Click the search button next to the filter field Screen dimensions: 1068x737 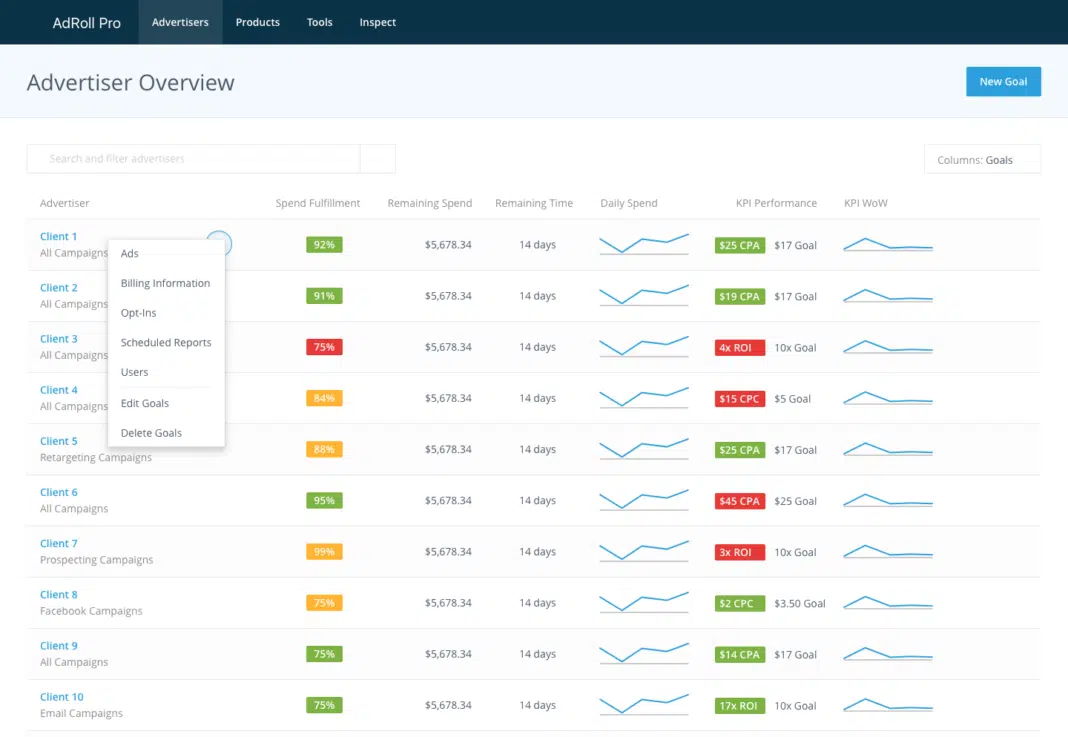tap(378, 159)
